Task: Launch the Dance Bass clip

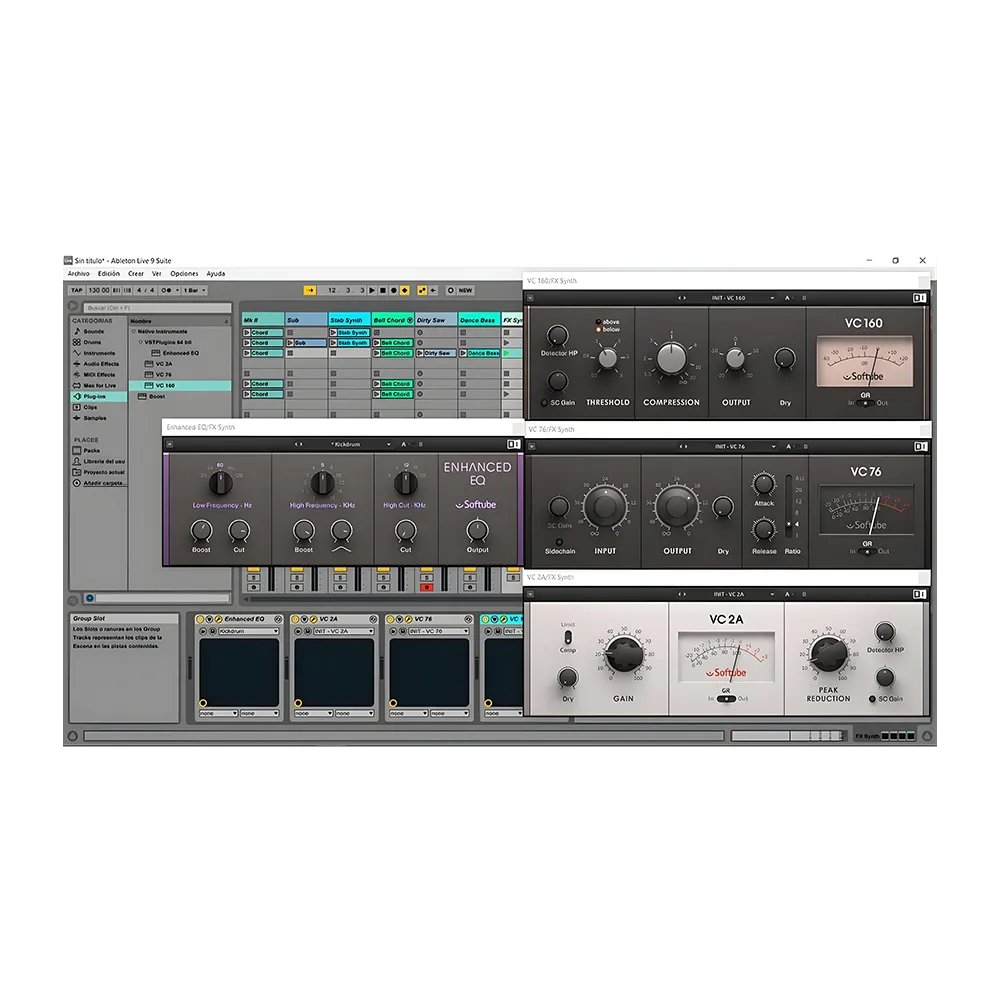Action: tap(463, 353)
